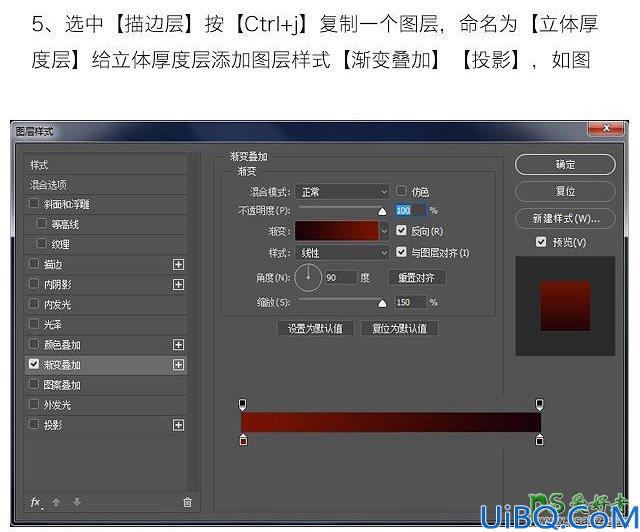Select 混合选项 in the left list
The height and width of the screenshot is (532, 640).
[105, 185]
